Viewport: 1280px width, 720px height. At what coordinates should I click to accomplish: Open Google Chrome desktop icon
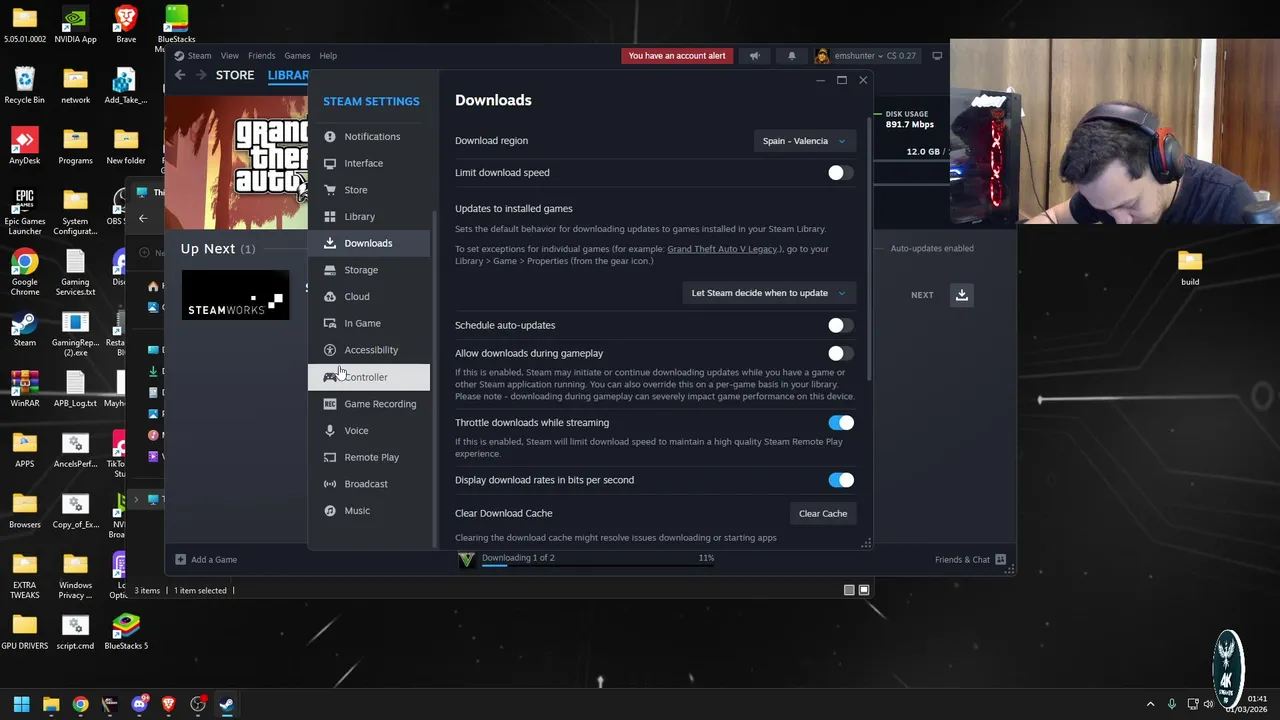click(24, 271)
